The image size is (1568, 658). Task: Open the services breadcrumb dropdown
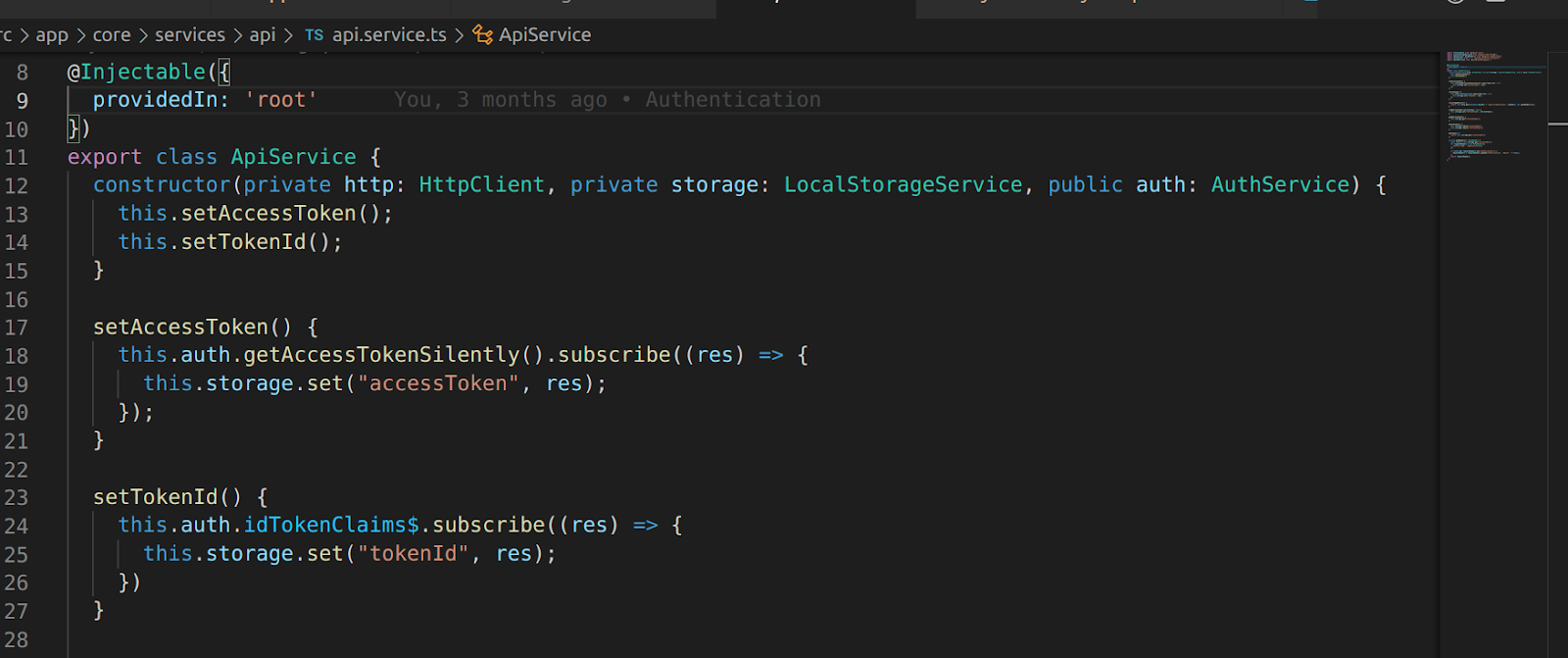(x=189, y=35)
